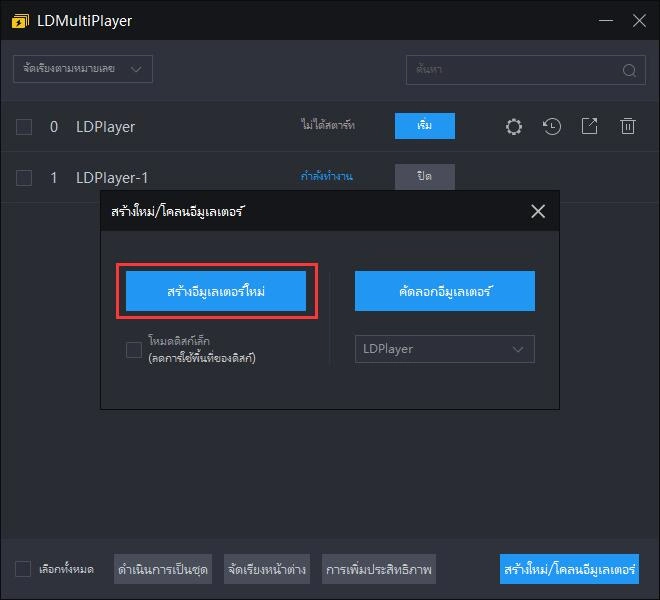Expand LDPlayer clone source dropdown

(444, 349)
